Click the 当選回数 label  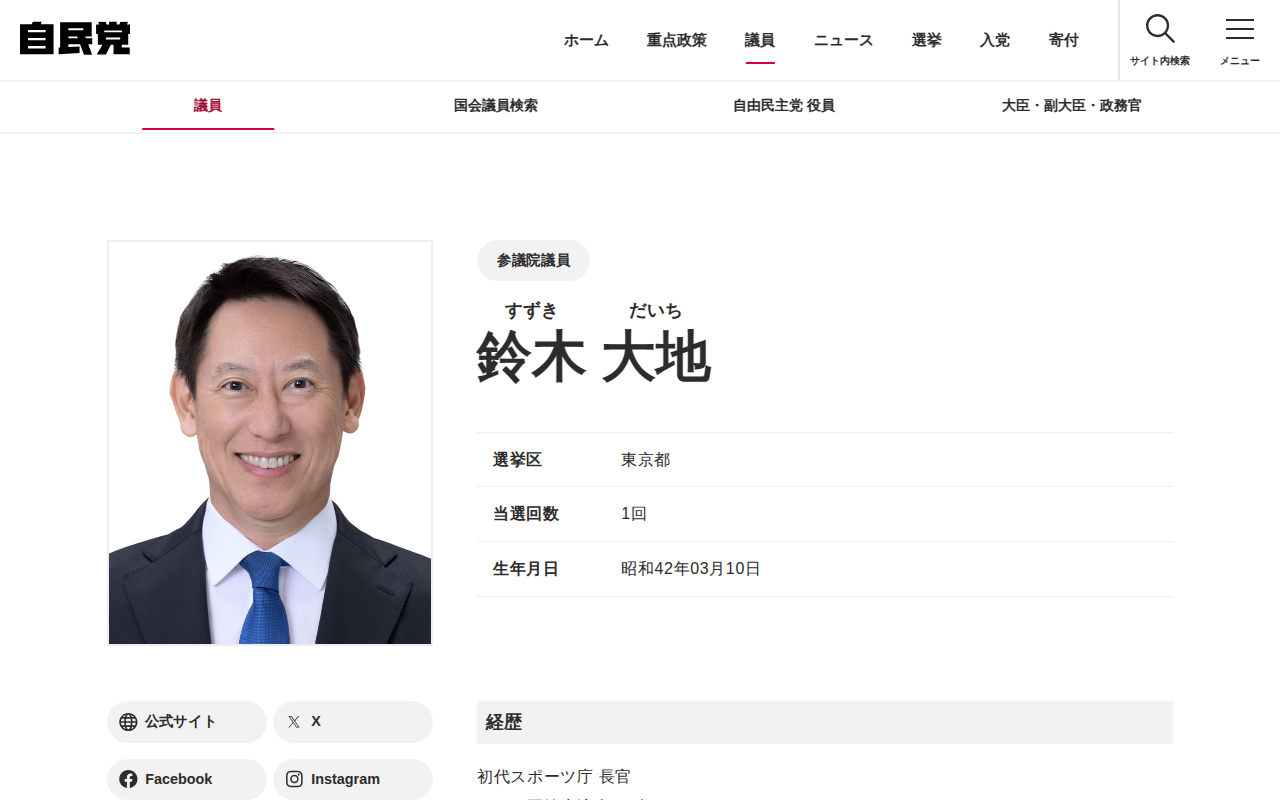click(526, 514)
